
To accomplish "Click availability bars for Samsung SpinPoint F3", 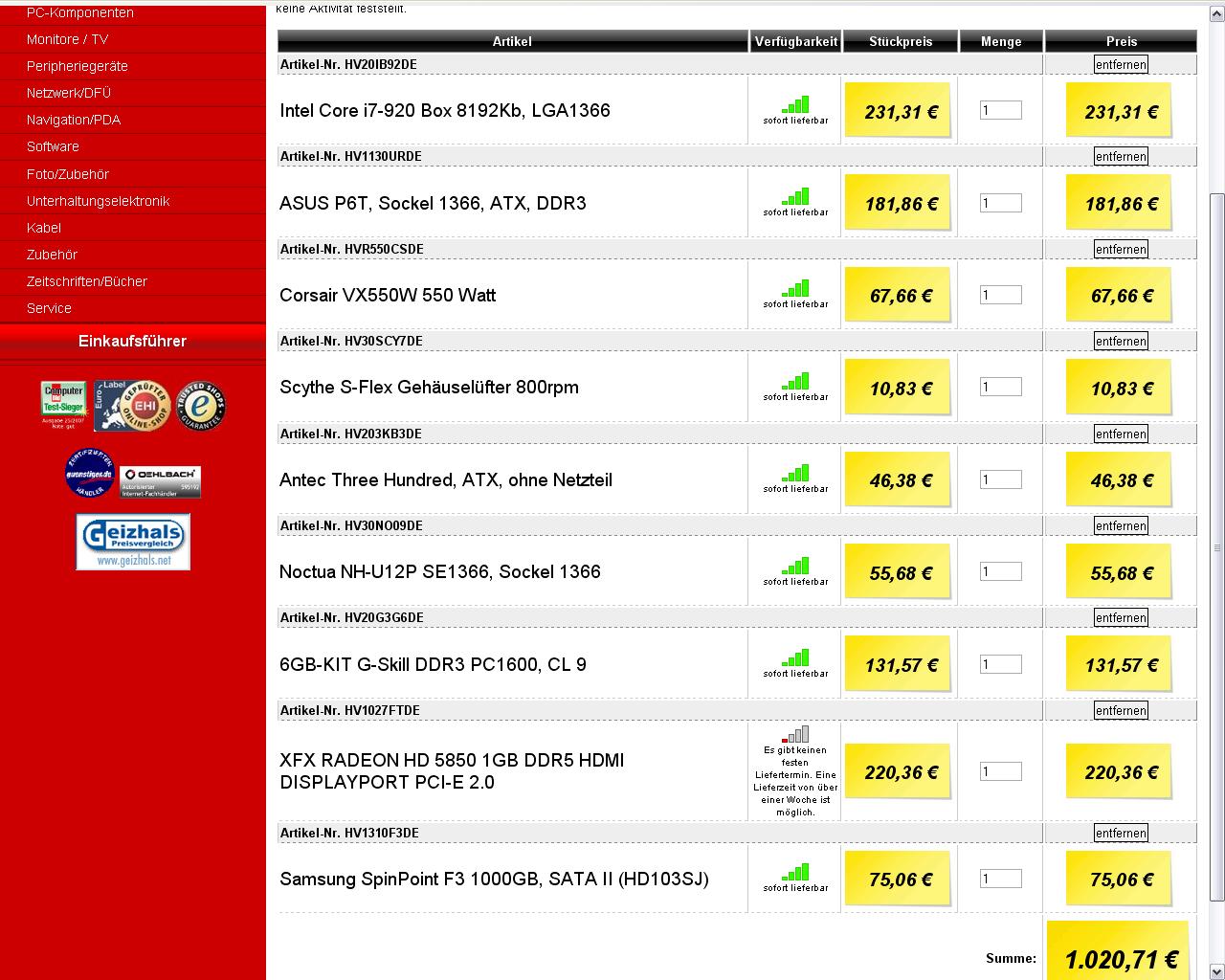I will [x=795, y=872].
